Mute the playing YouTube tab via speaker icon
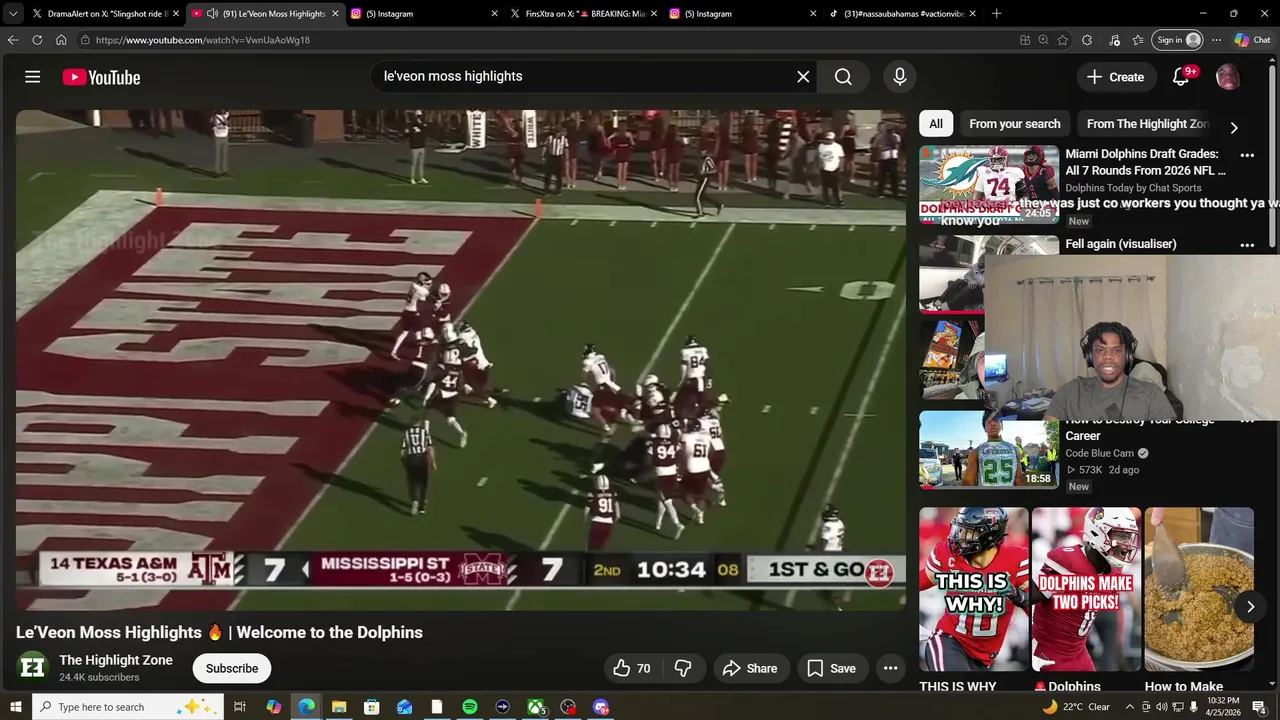Image resolution: width=1280 pixels, height=720 pixels. click(x=213, y=14)
